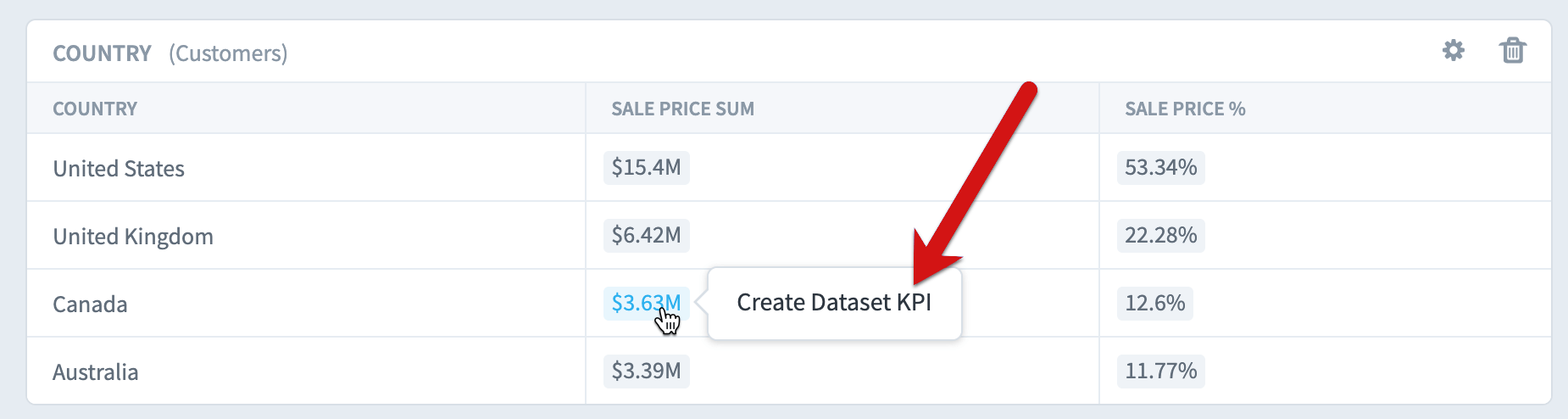This screenshot has width=1568, height=419.
Task: Select the United Kingdom row label
Action: point(133,236)
